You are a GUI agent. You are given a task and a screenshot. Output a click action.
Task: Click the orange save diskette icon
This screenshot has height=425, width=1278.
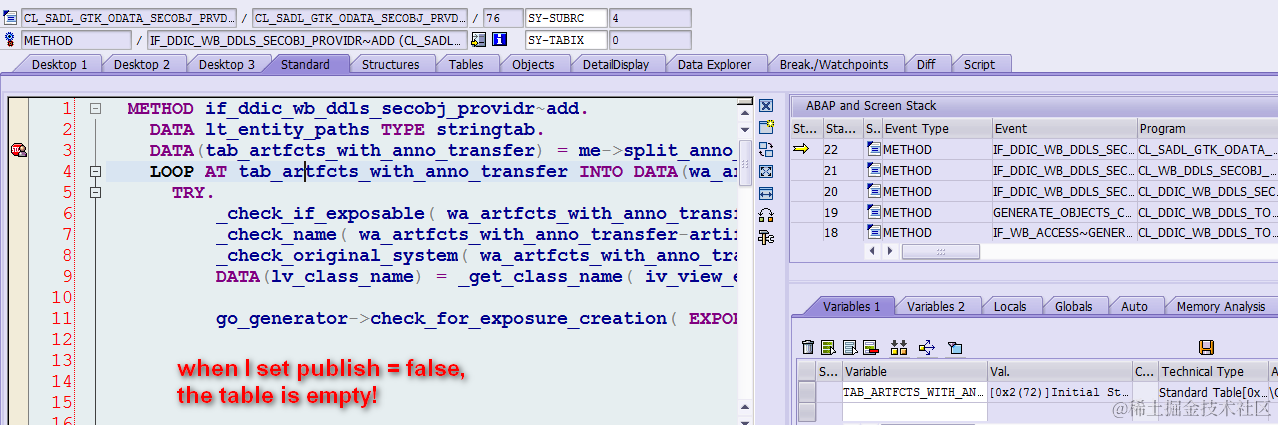[1206, 347]
